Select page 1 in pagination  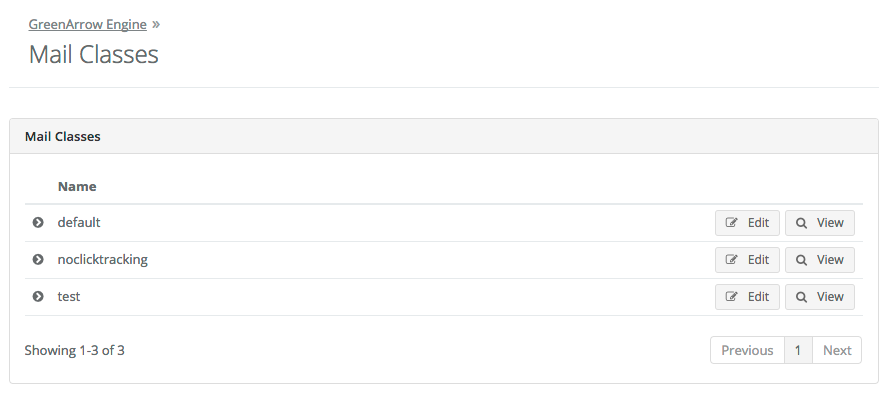(798, 350)
